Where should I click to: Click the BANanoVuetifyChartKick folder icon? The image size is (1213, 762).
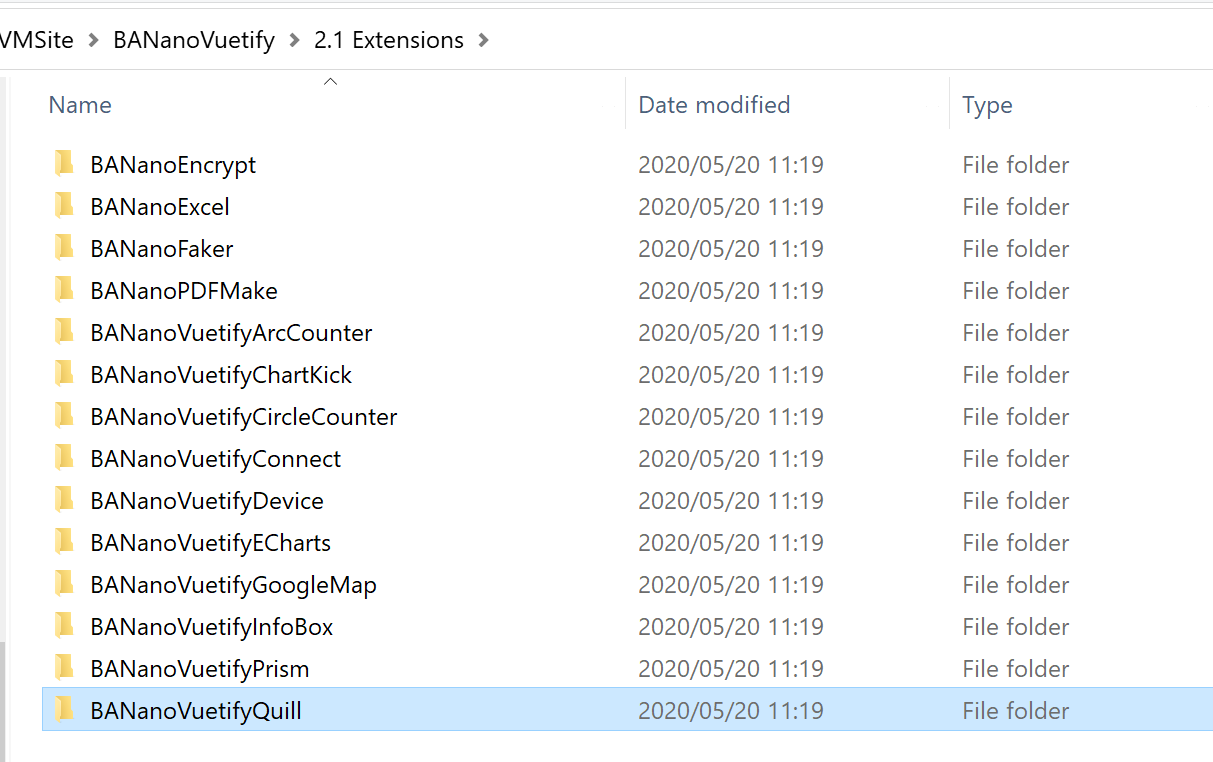tap(64, 374)
